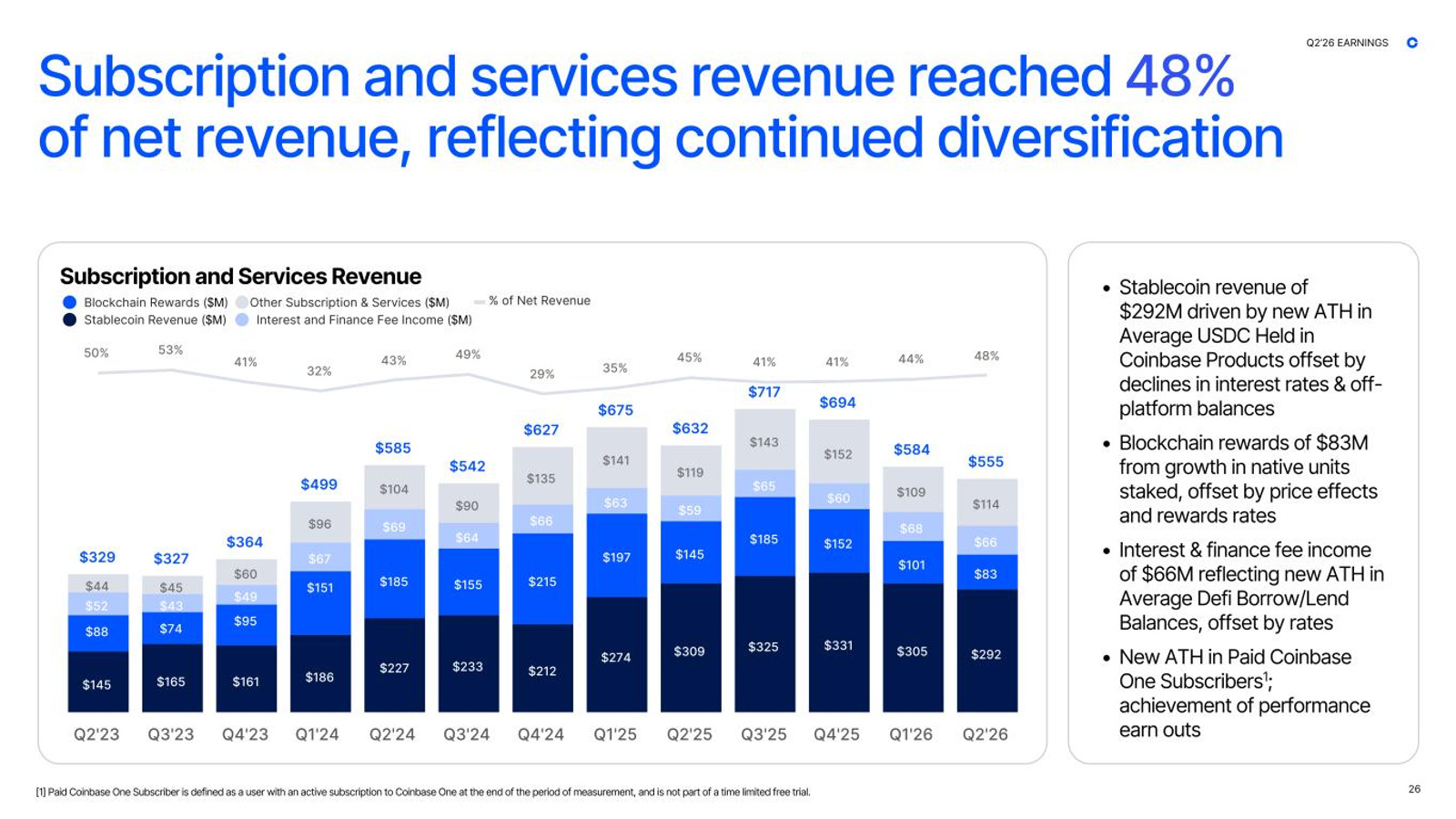Click the 'Subscription and Services Revenue' chart title
Image resolution: width=1456 pixels, height=819 pixels.
(240, 276)
